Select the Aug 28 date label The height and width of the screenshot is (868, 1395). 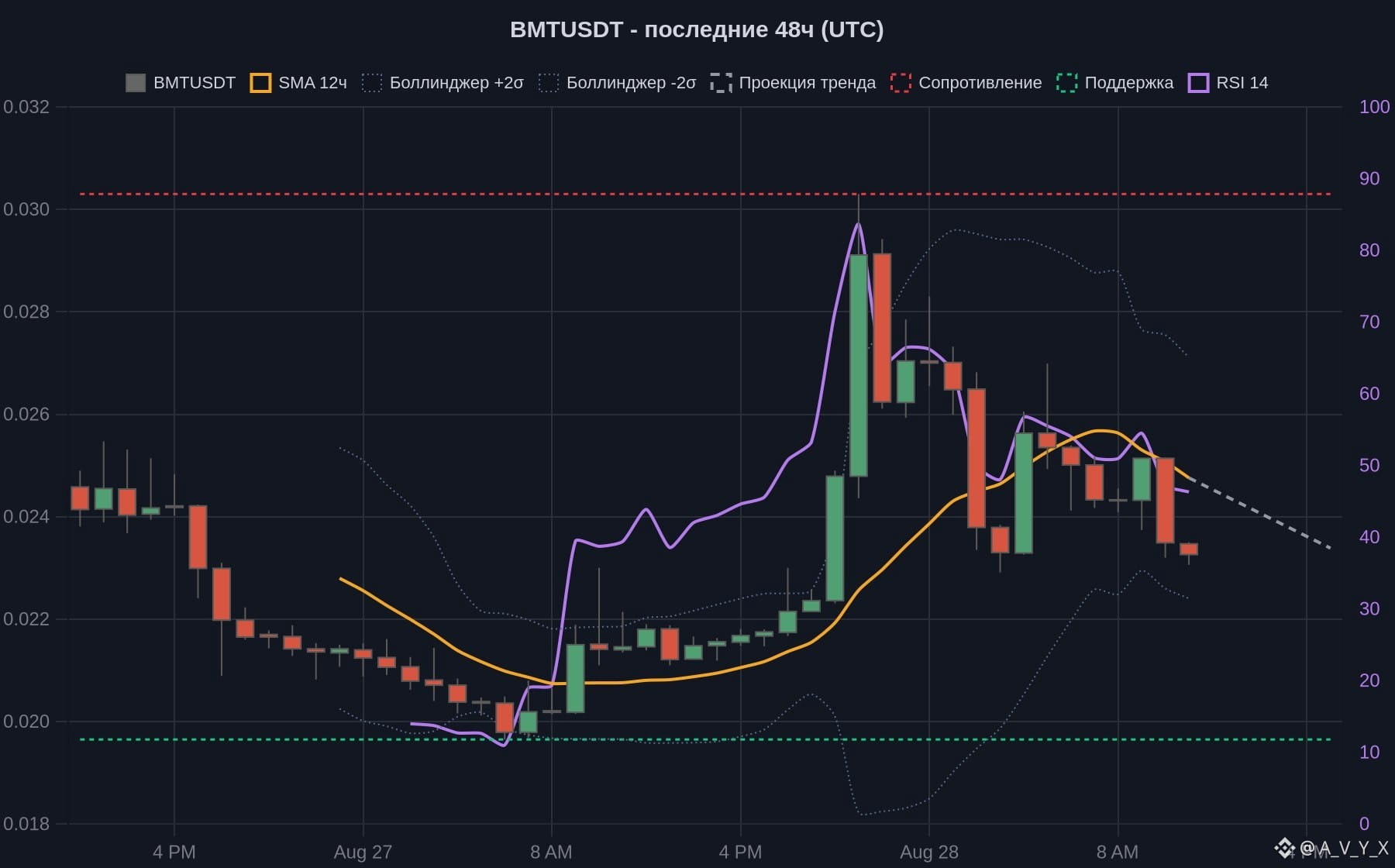point(929,852)
